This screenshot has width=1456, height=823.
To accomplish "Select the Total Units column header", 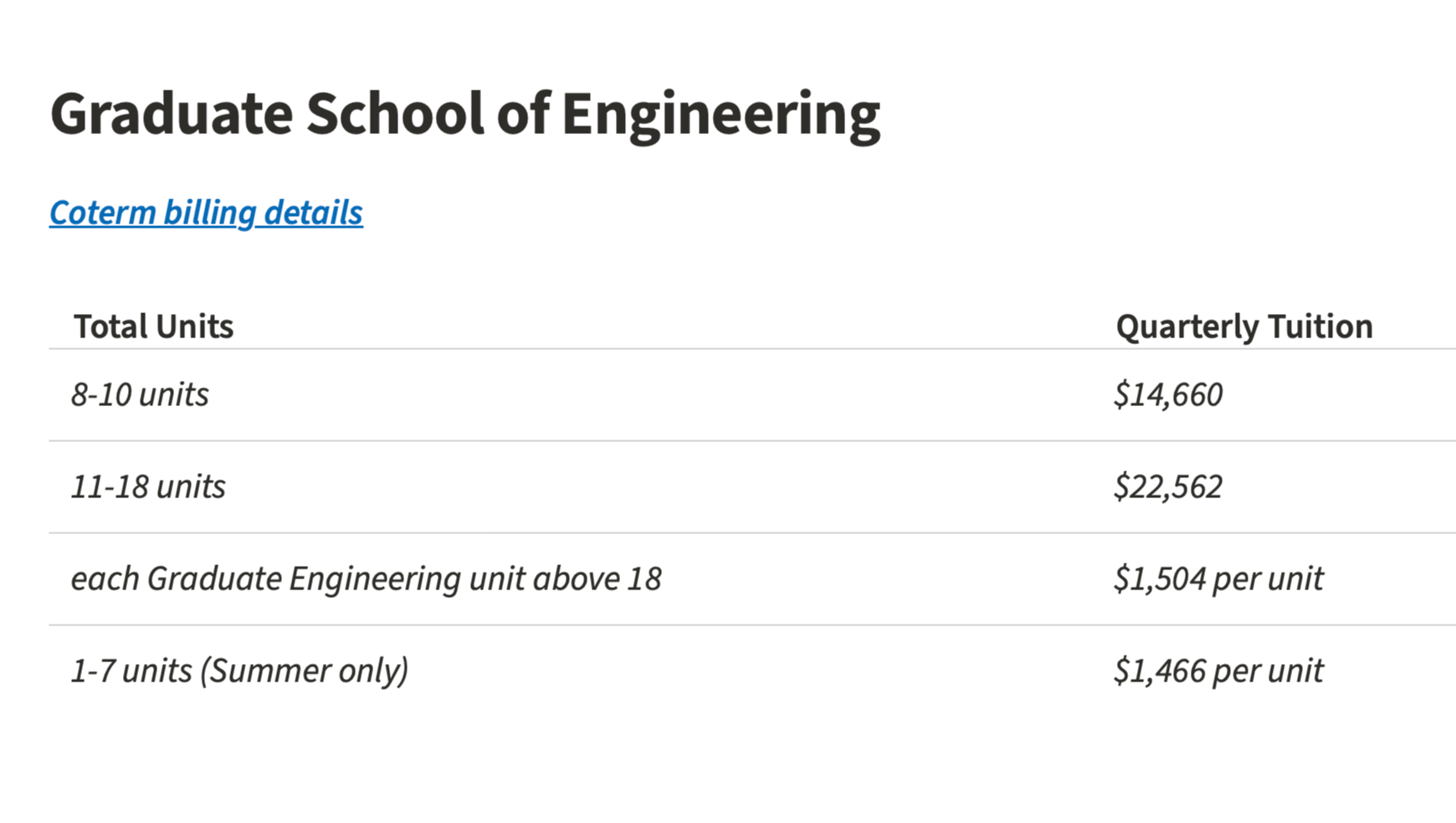I will click(x=153, y=327).
